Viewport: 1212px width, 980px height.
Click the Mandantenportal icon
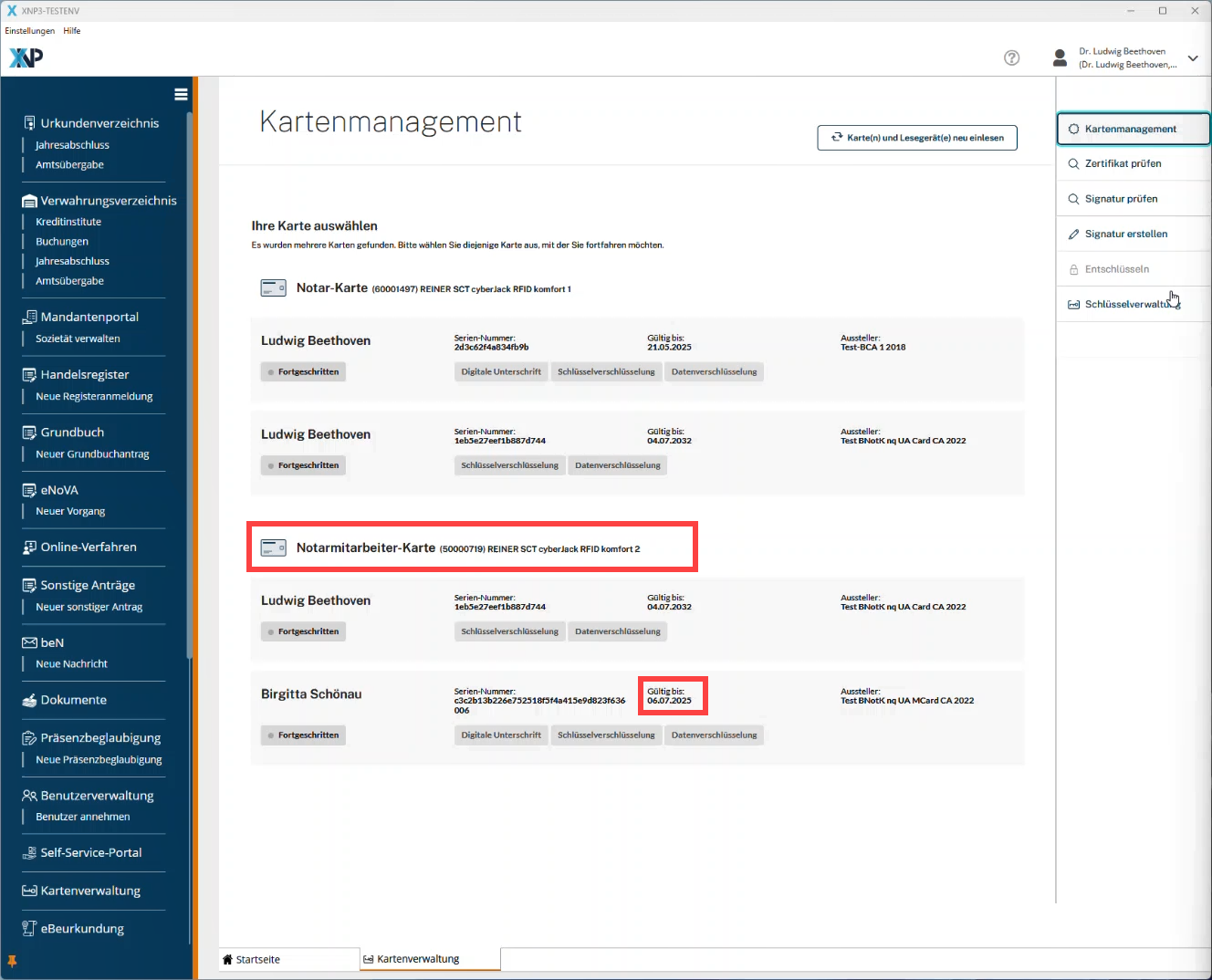(29, 317)
